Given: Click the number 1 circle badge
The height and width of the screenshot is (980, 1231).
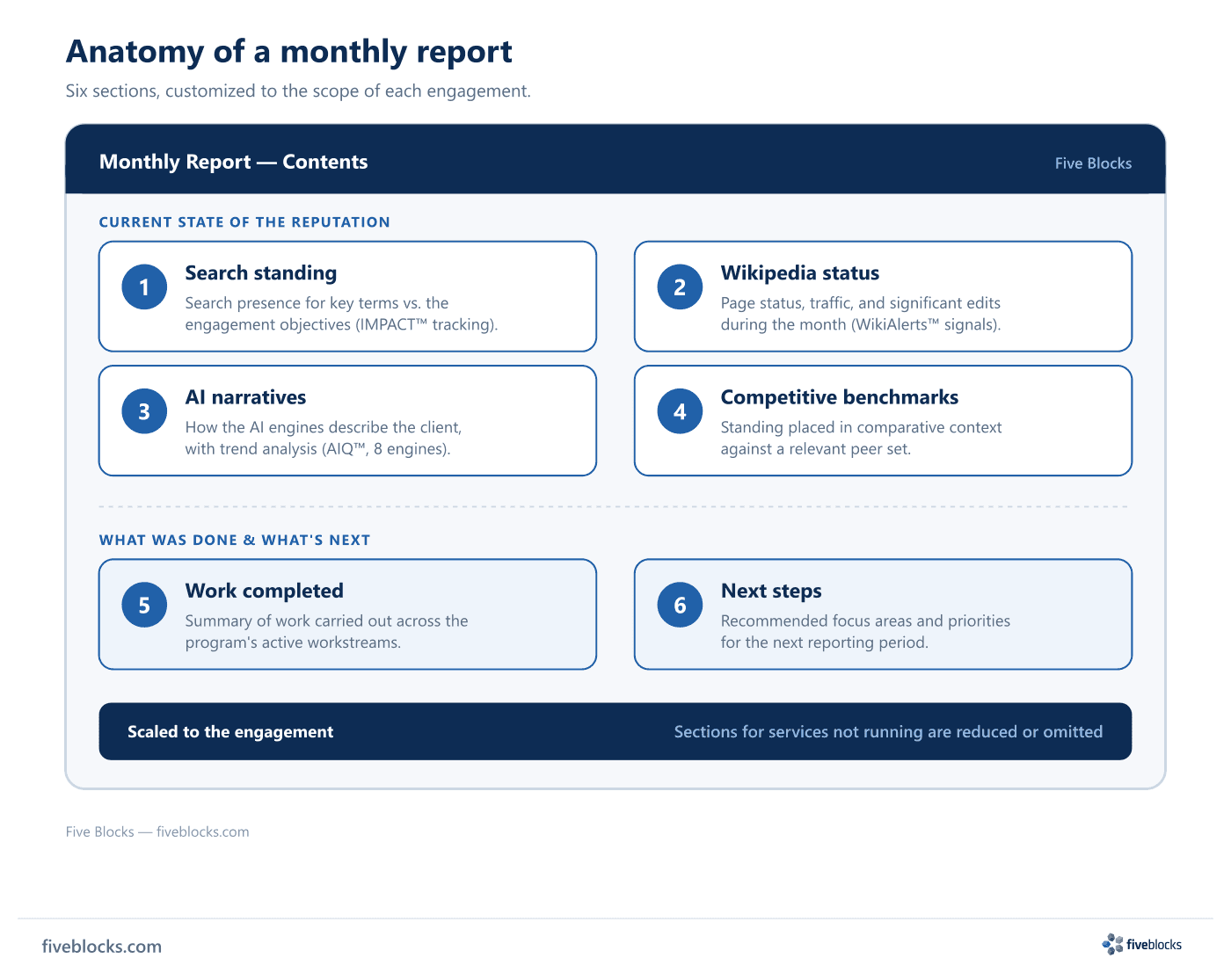Looking at the screenshot, I should pos(144,287).
